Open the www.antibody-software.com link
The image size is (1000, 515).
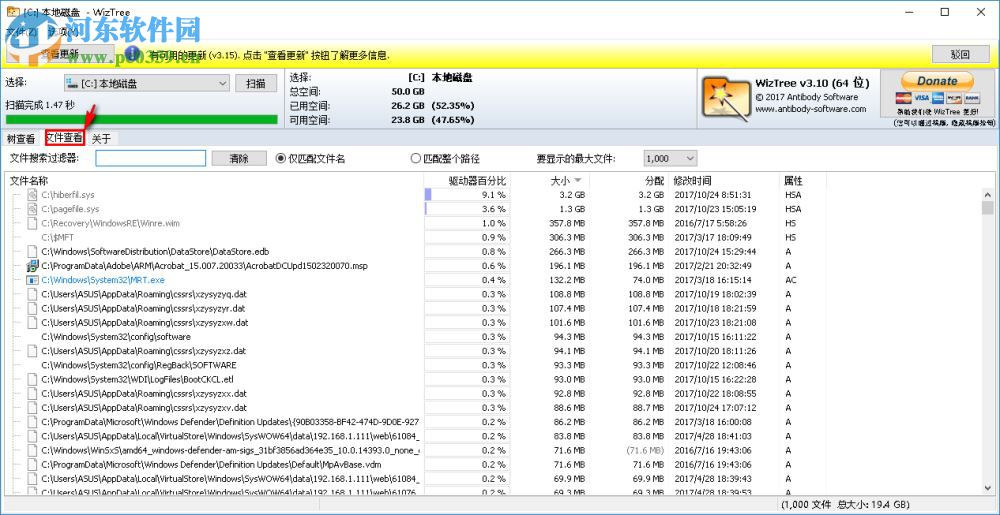[811, 109]
